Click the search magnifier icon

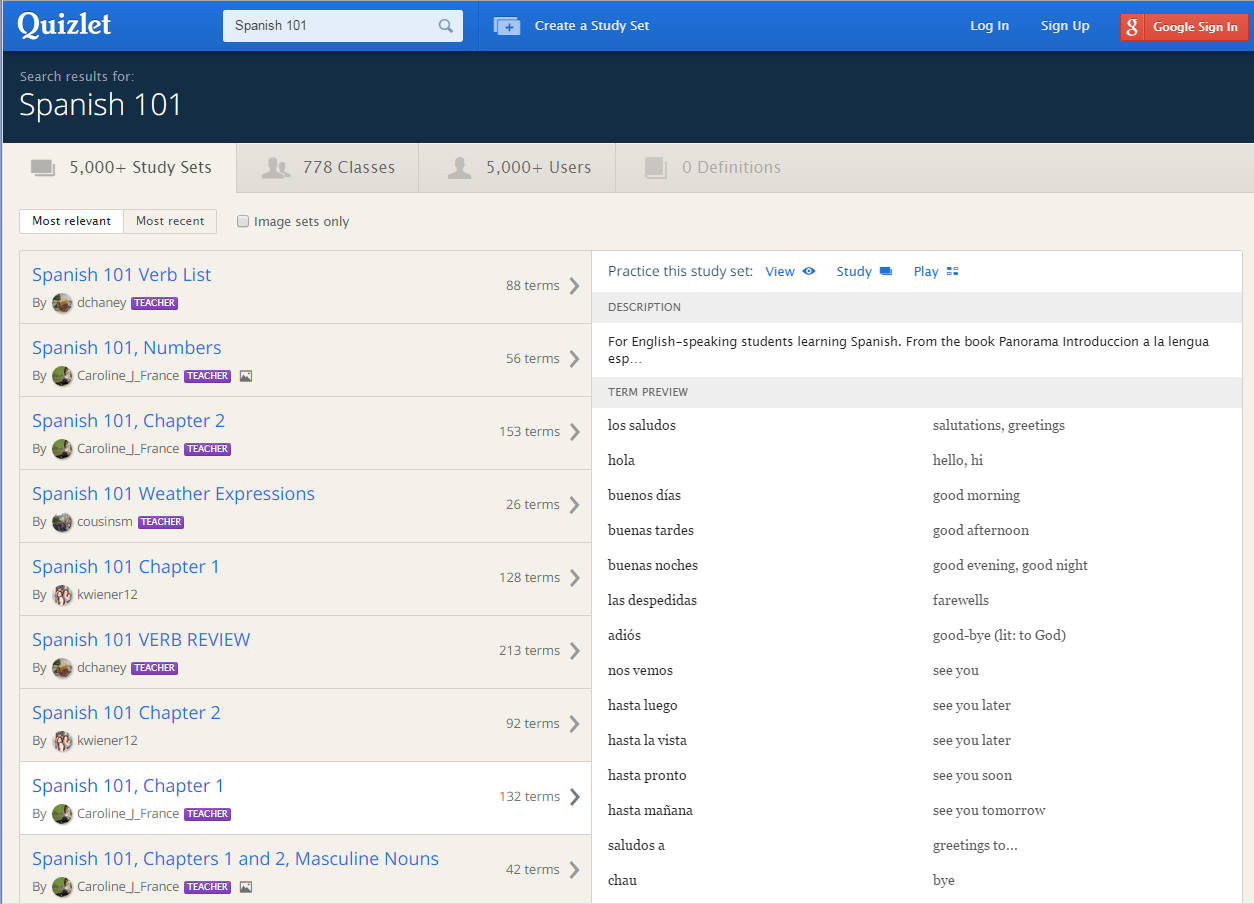click(x=446, y=26)
